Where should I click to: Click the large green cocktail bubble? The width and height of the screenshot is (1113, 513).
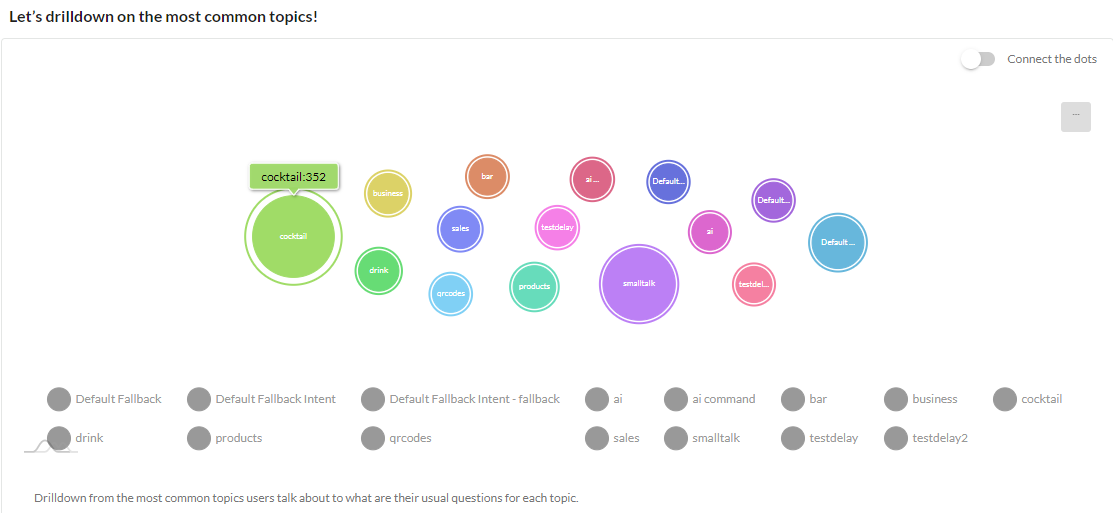click(x=293, y=236)
